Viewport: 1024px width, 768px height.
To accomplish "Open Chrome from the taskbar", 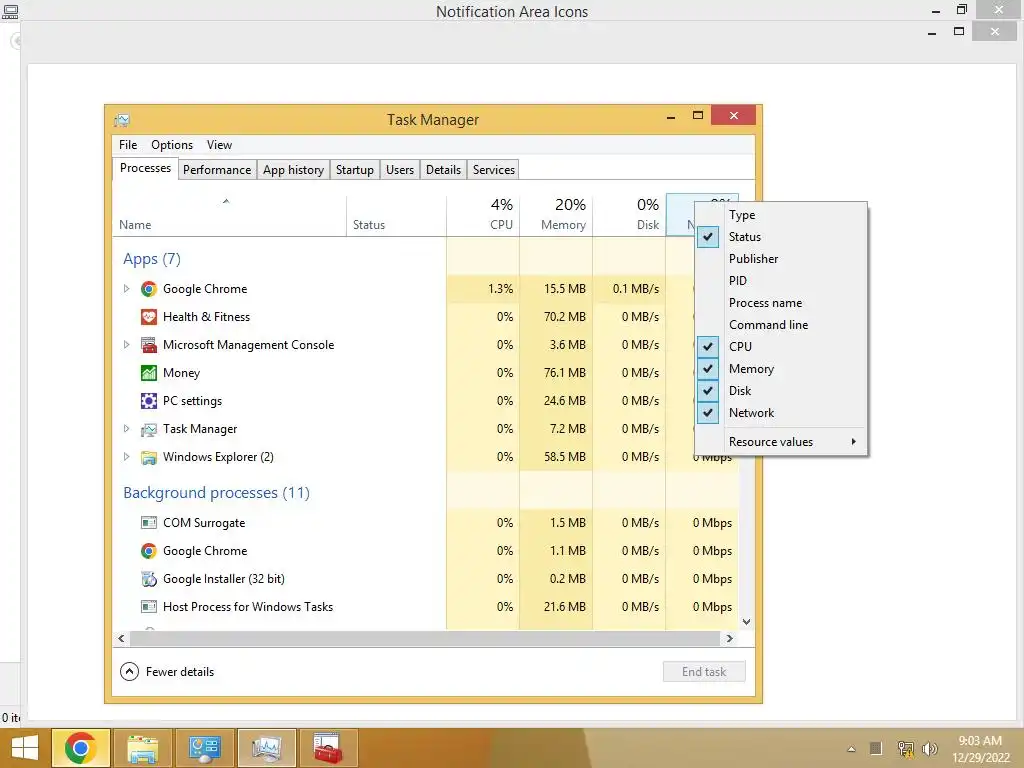I will click(x=80, y=748).
